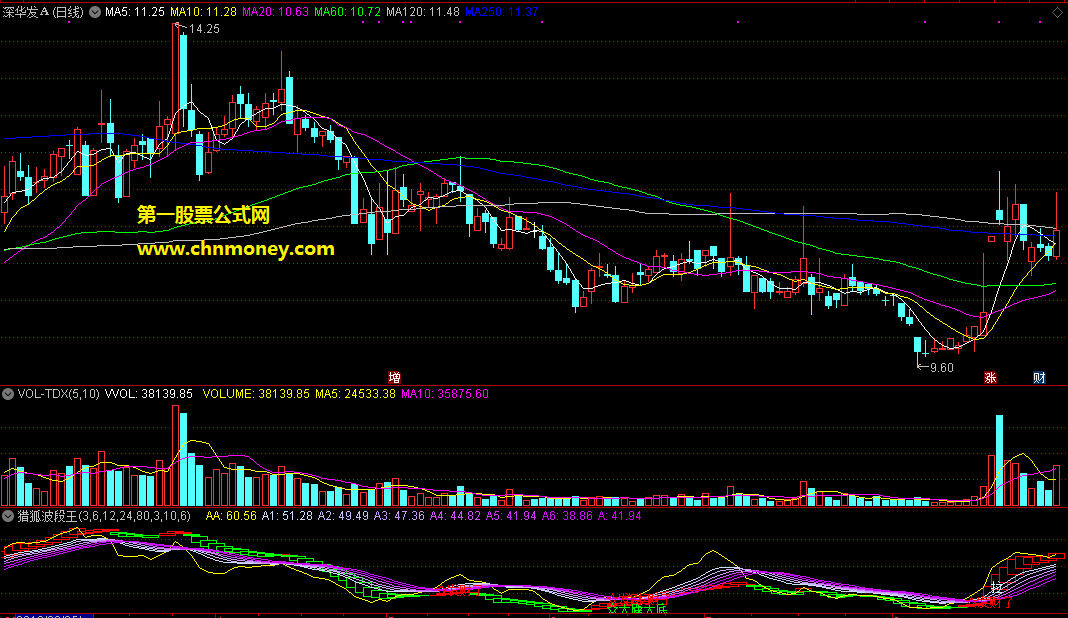Open the 涨 event marker
The height and width of the screenshot is (618, 1068).
(x=990, y=377)
